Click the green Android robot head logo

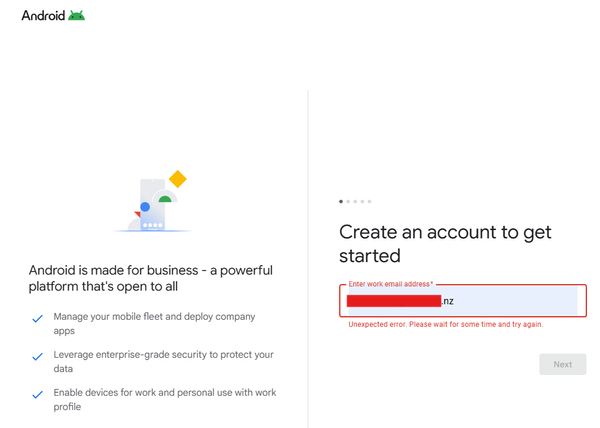(77, 15)
